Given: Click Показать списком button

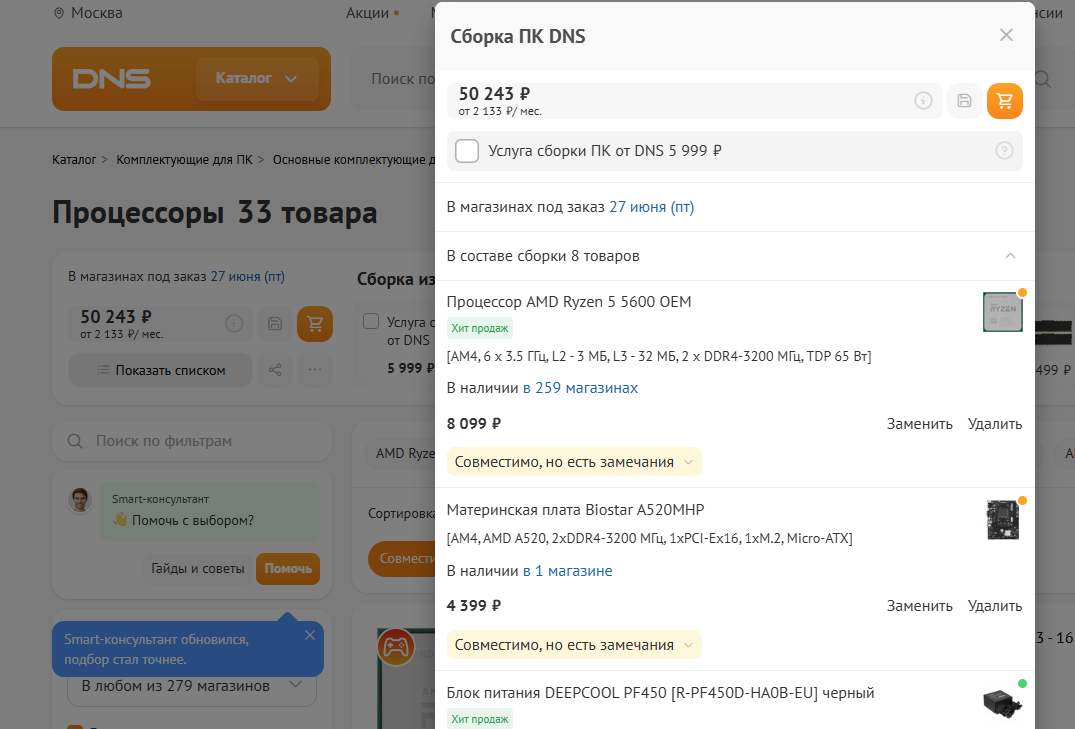Looking at the screenshot, I should coord(160,370).
